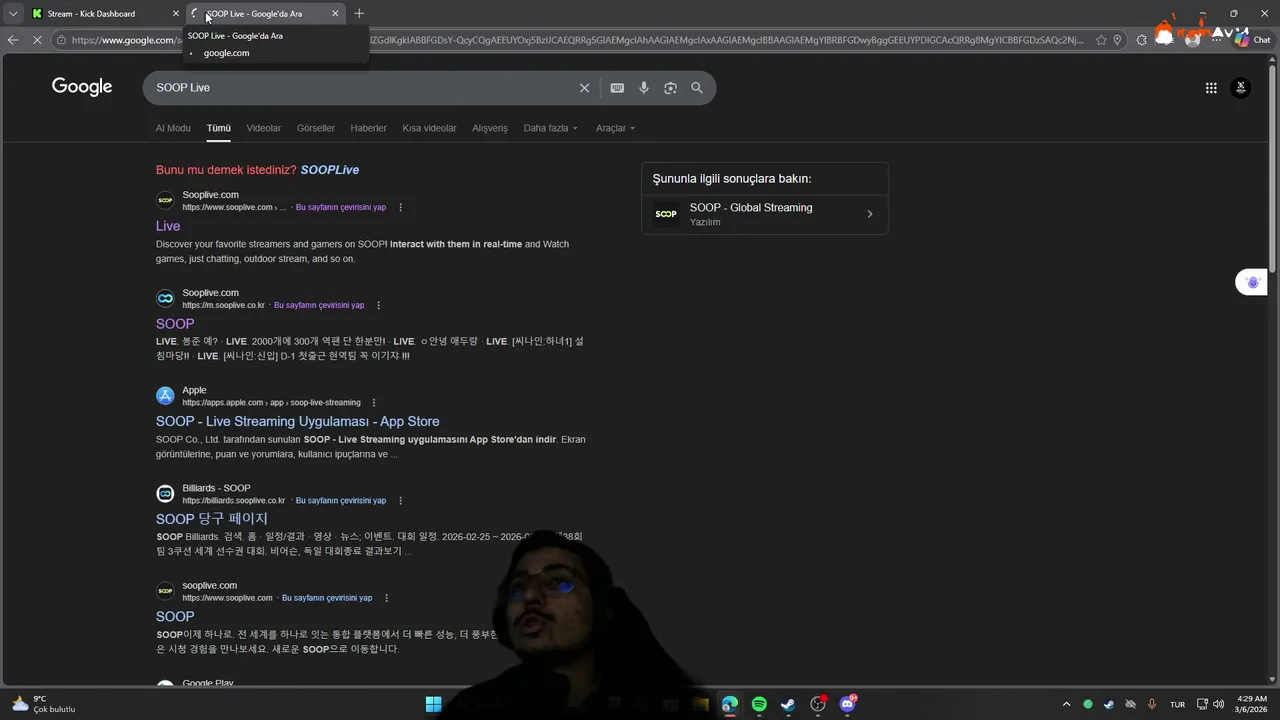The image size is (1280, 720).
Task: Open options menu for Billiards - SOOP result
Action: [x=401, y=501]
